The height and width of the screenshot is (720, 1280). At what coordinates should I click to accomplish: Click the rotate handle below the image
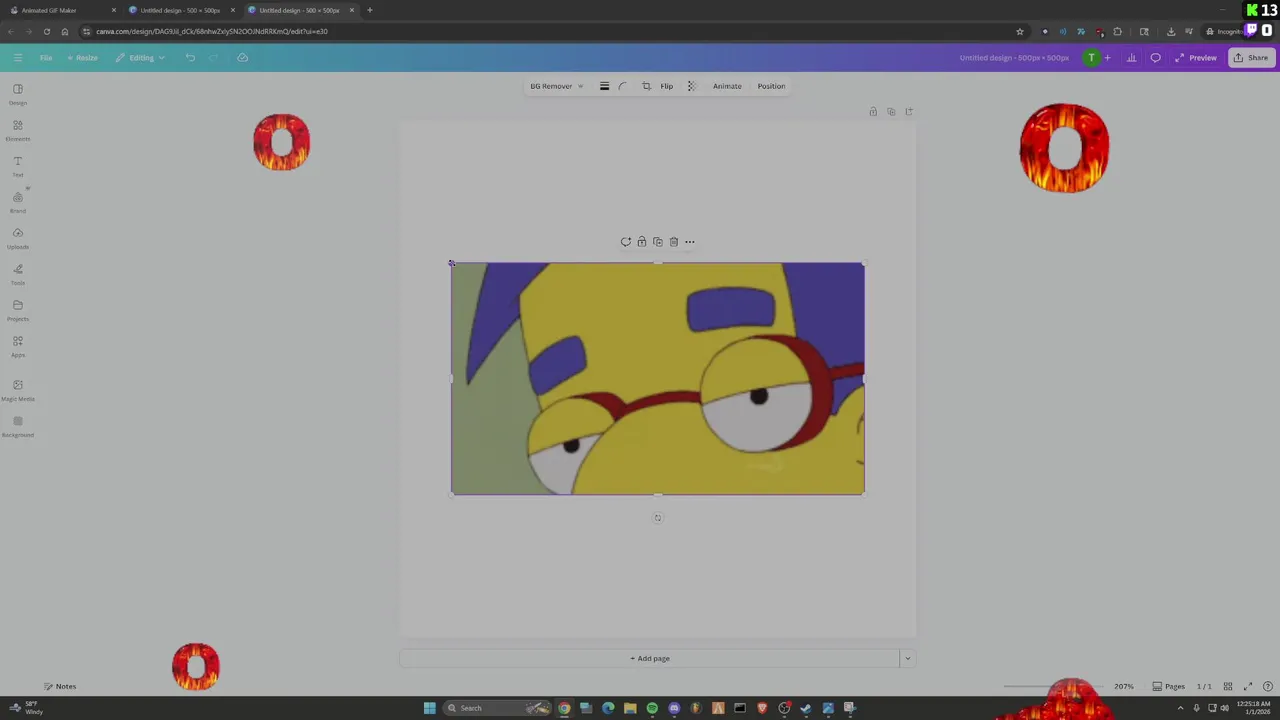coord(658,518)
